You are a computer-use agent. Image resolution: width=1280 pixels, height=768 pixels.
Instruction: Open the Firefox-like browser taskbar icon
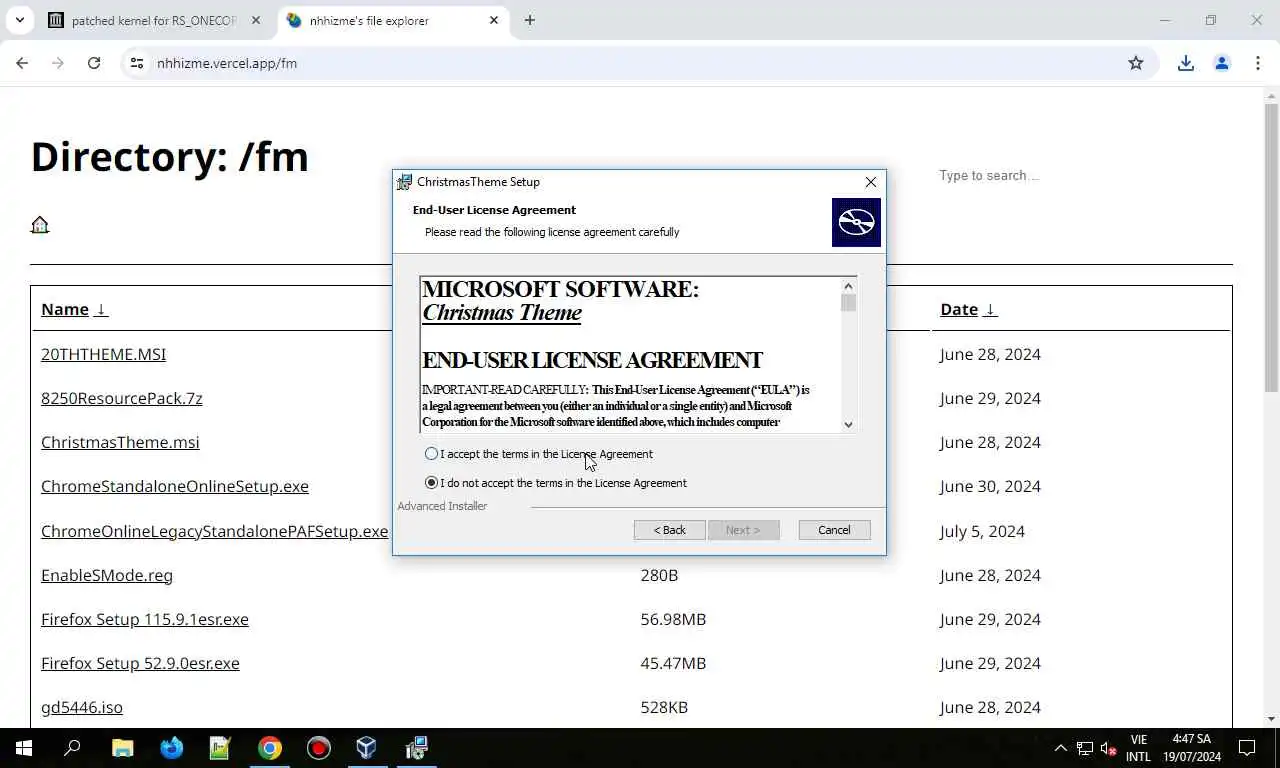point(172,748)
